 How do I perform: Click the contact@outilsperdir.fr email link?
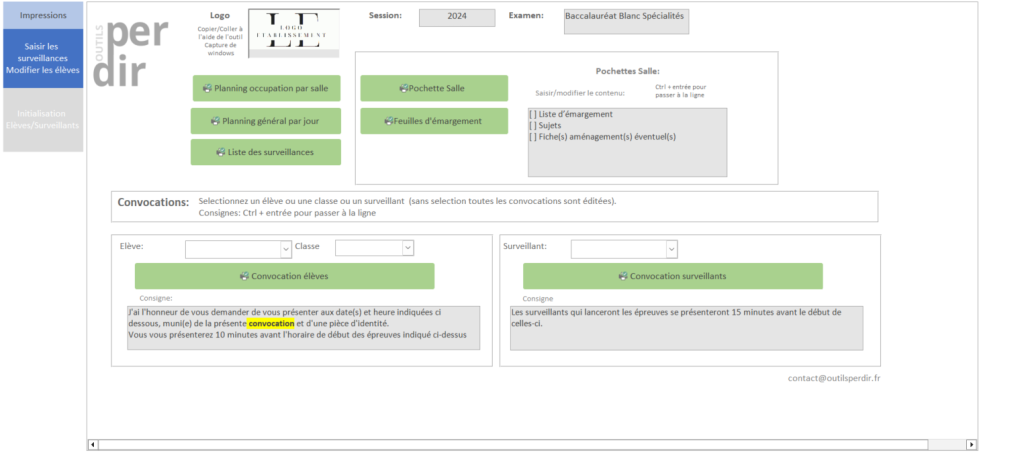[x=833, y=378]
